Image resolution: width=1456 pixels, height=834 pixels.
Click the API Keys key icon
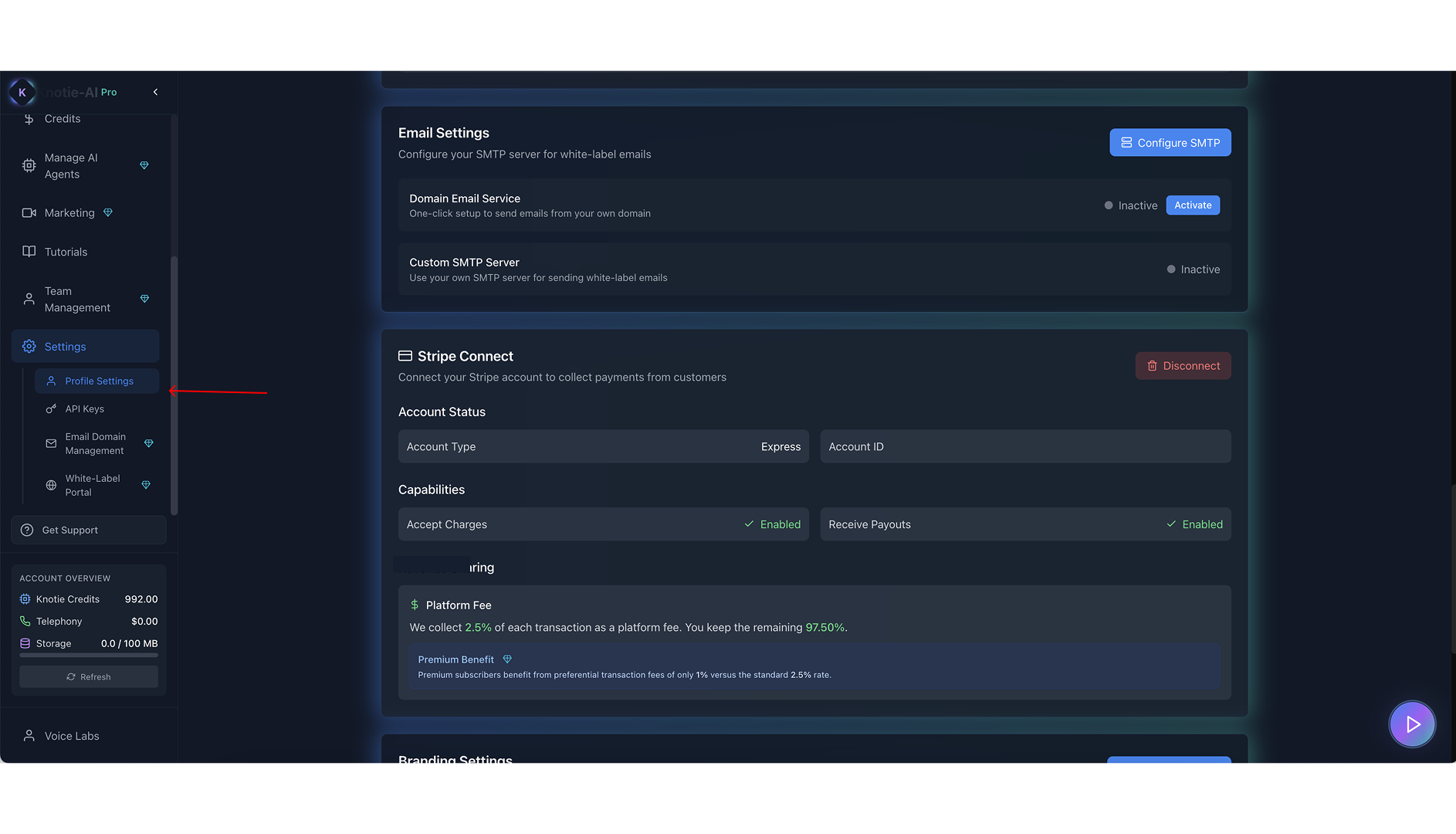(x=51, y=409)
